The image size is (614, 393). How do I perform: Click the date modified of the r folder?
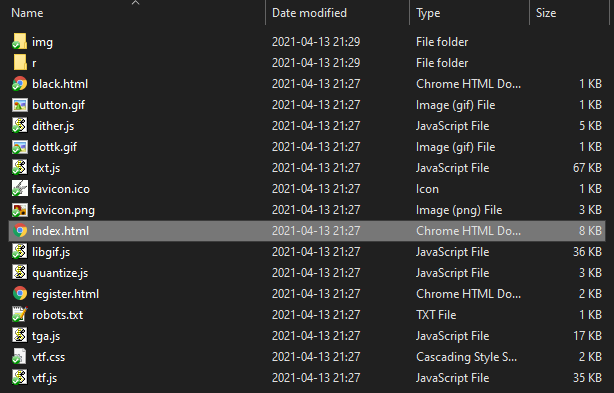[316, 63]
